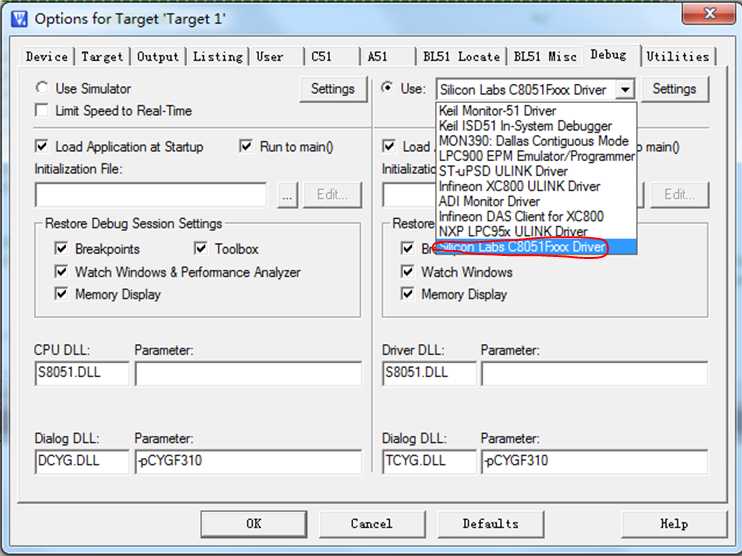This screenshot has width=742, height=556.
Task: Open the Listing tab
Action: coord(218,57)
